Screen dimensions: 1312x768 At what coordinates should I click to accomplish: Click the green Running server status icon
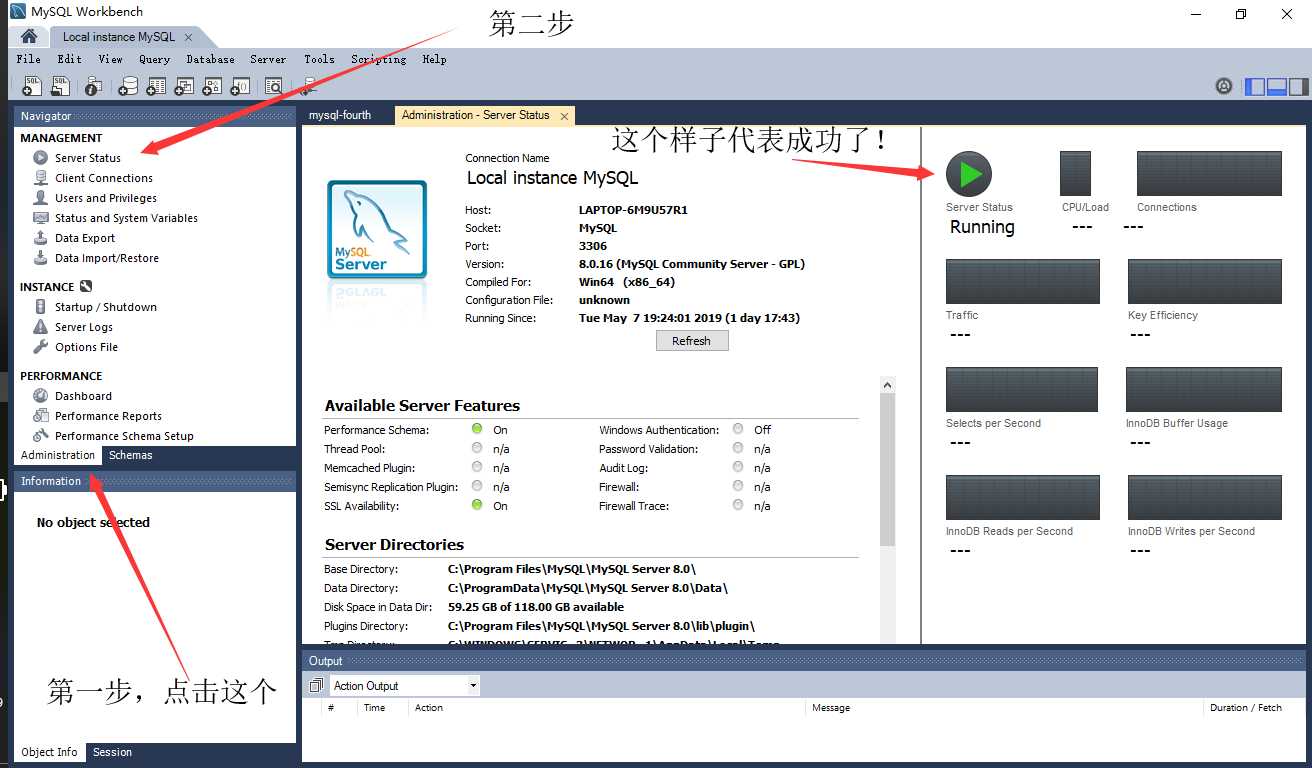969,175
